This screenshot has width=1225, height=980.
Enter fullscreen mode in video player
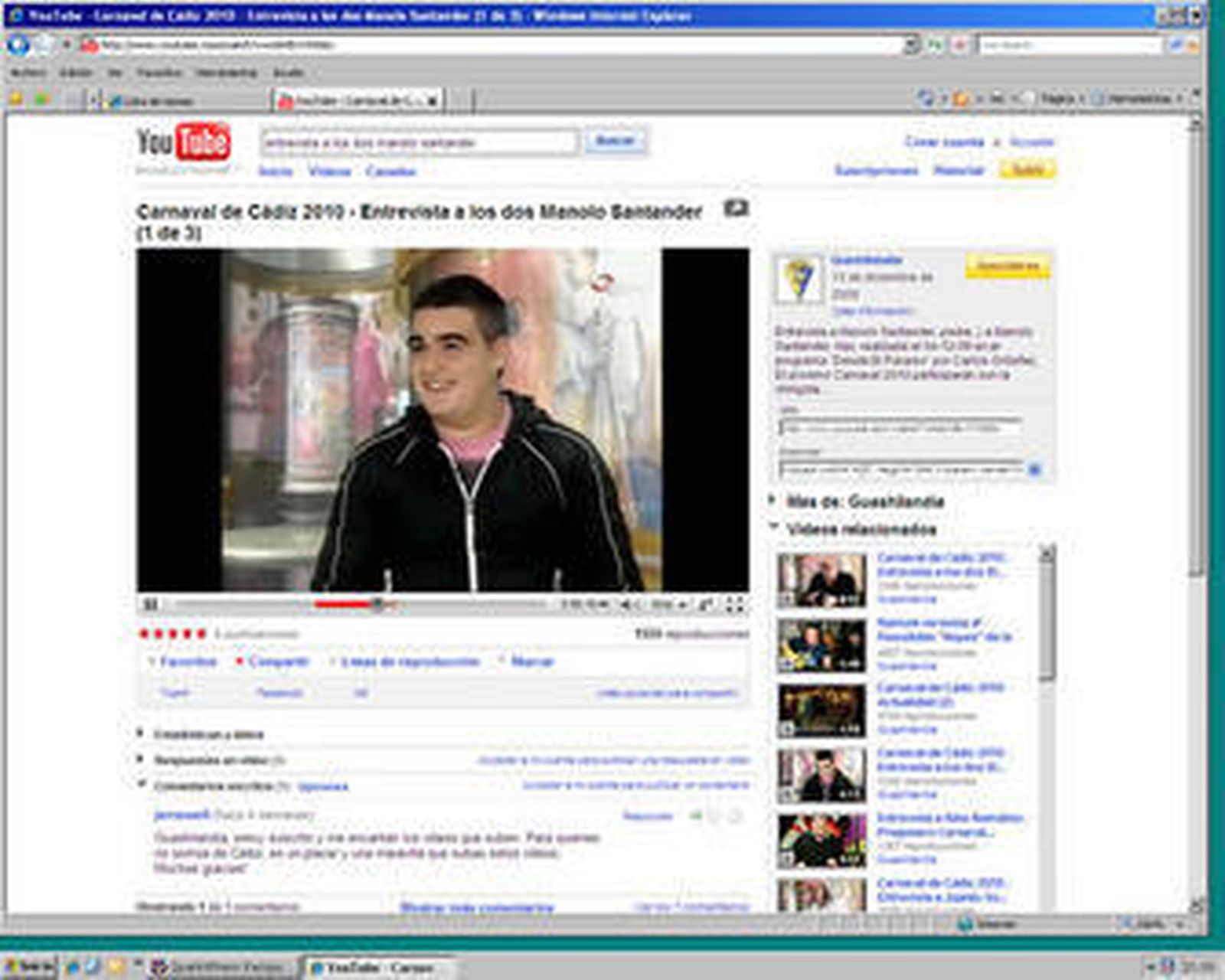(x=734, y=605)
